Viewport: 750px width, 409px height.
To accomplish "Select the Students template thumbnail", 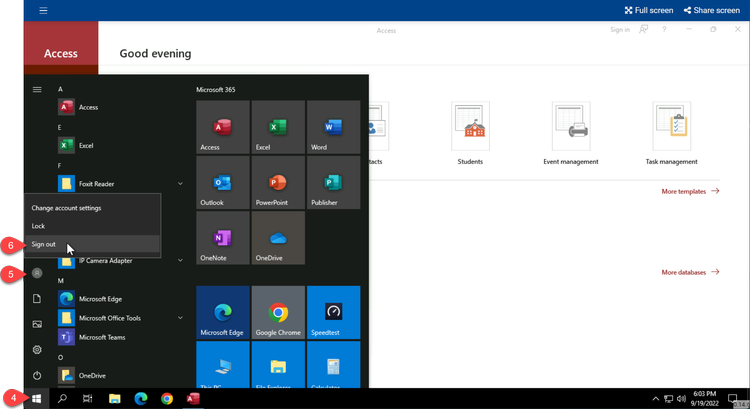I will coord(470,126).
